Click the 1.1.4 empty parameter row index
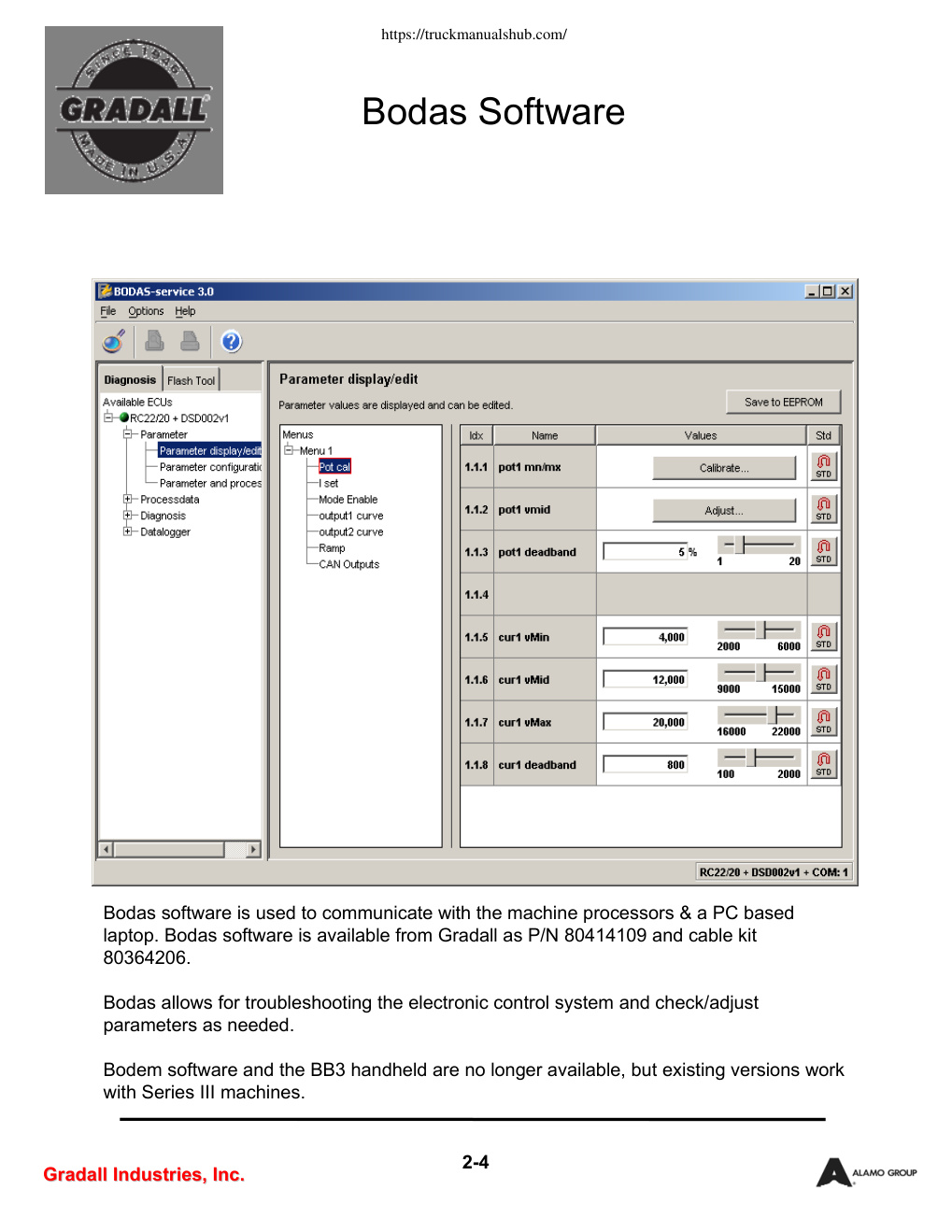 (x=476, y=595)
